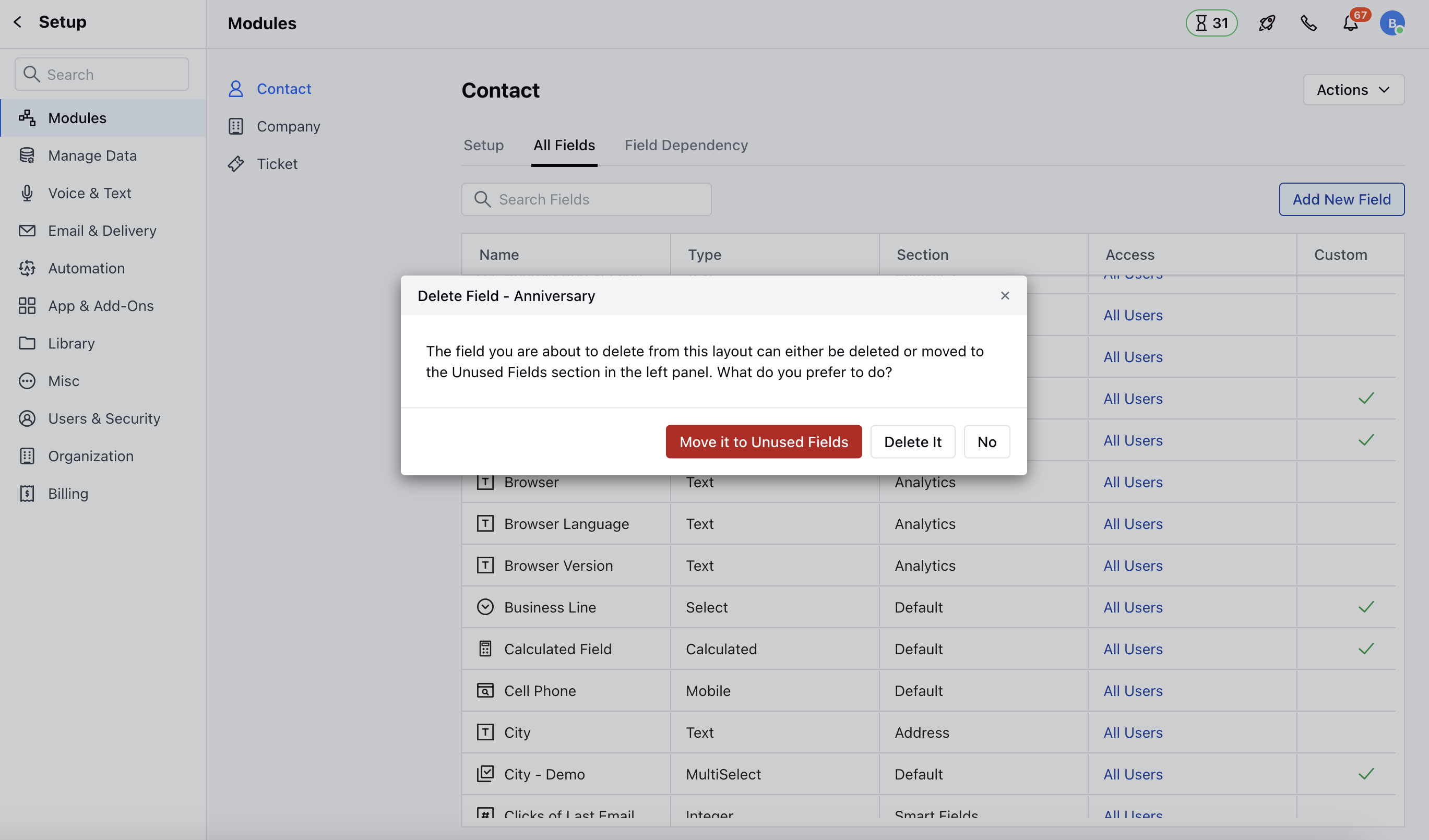
Task: Click the rocket icon in header
Action: pyautogui.click(x=1266, y=23)
